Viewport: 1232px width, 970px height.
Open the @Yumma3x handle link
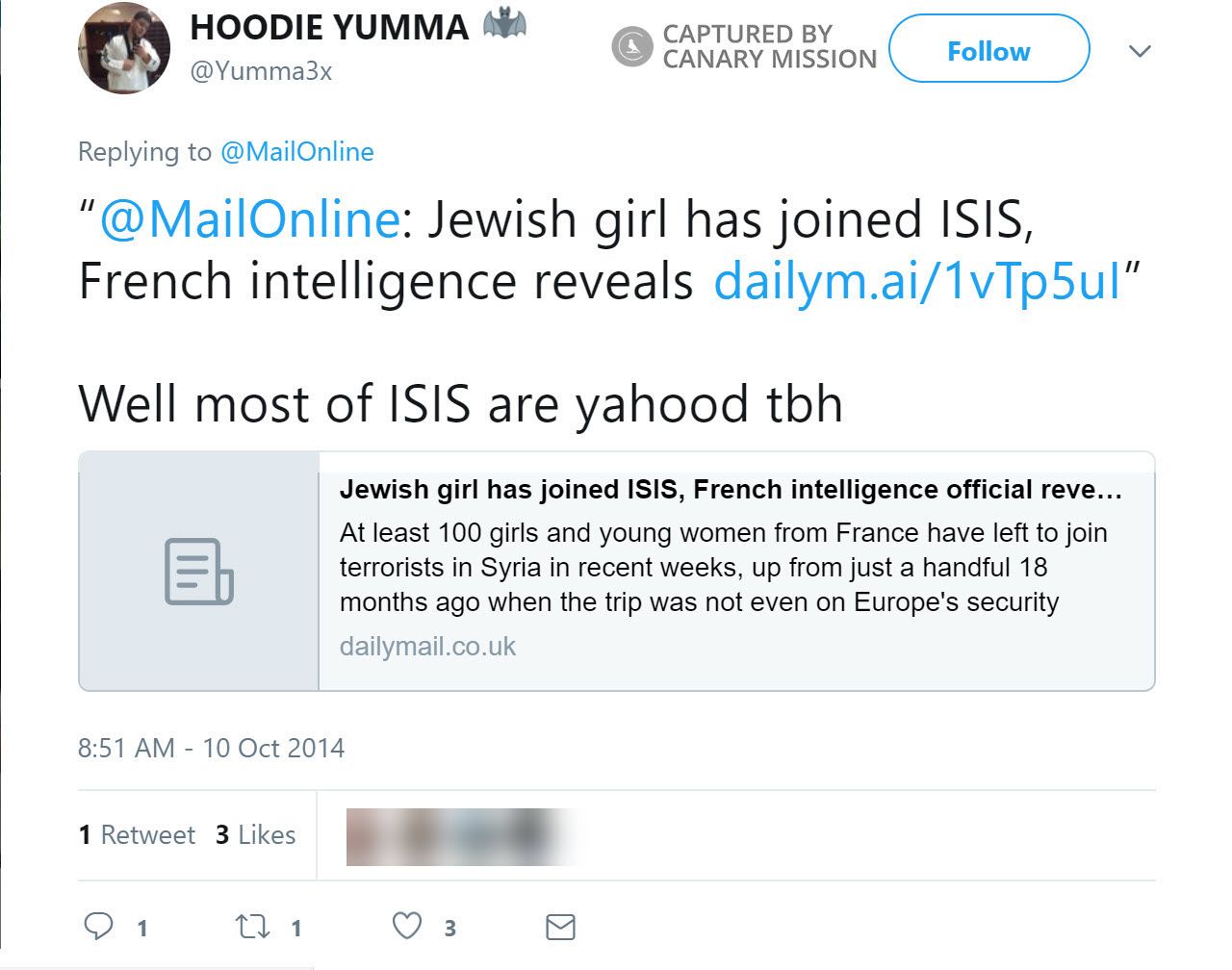pyautogui.click(x=261, y=71)
